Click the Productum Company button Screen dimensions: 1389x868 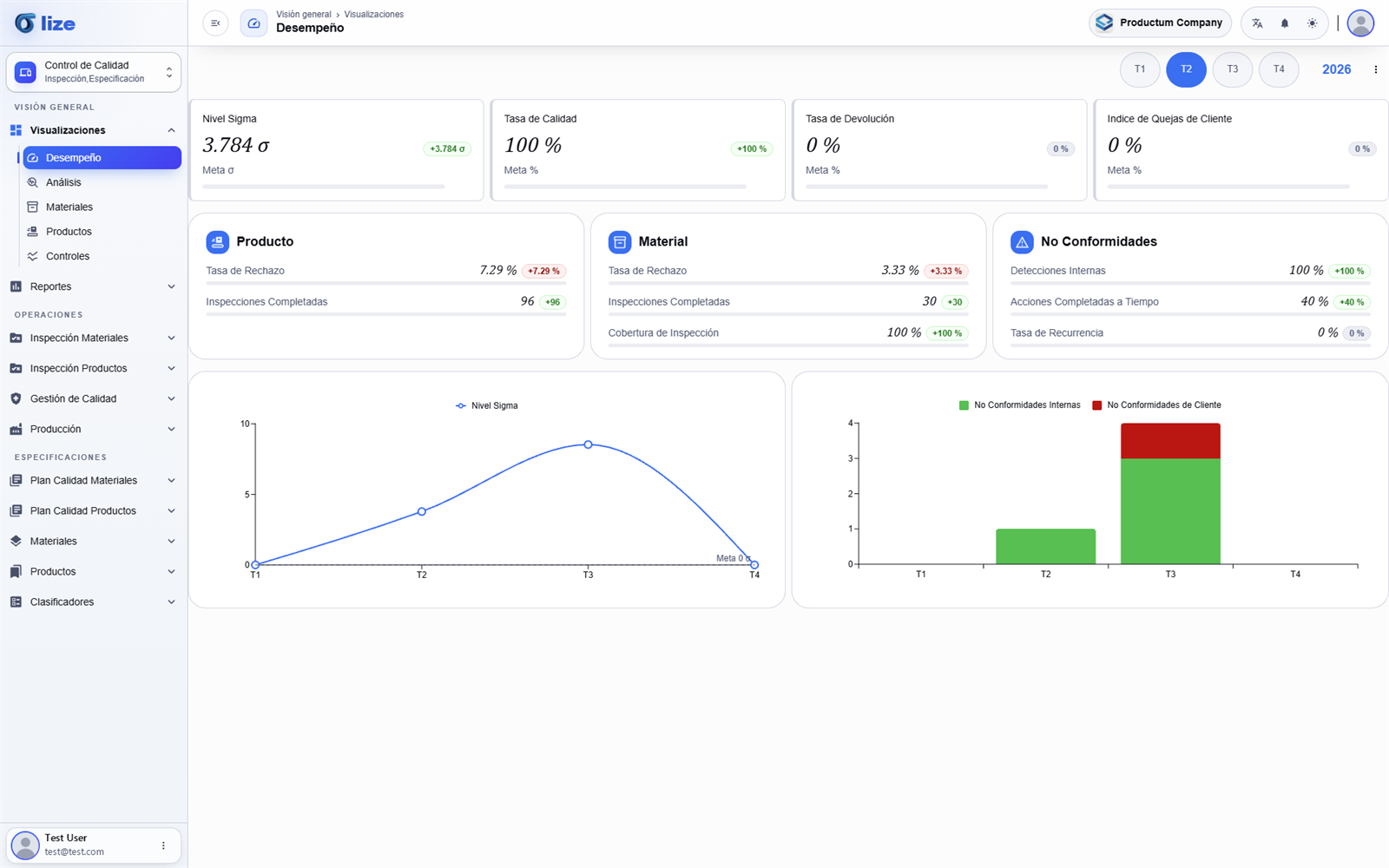[x=1160, y=23]
